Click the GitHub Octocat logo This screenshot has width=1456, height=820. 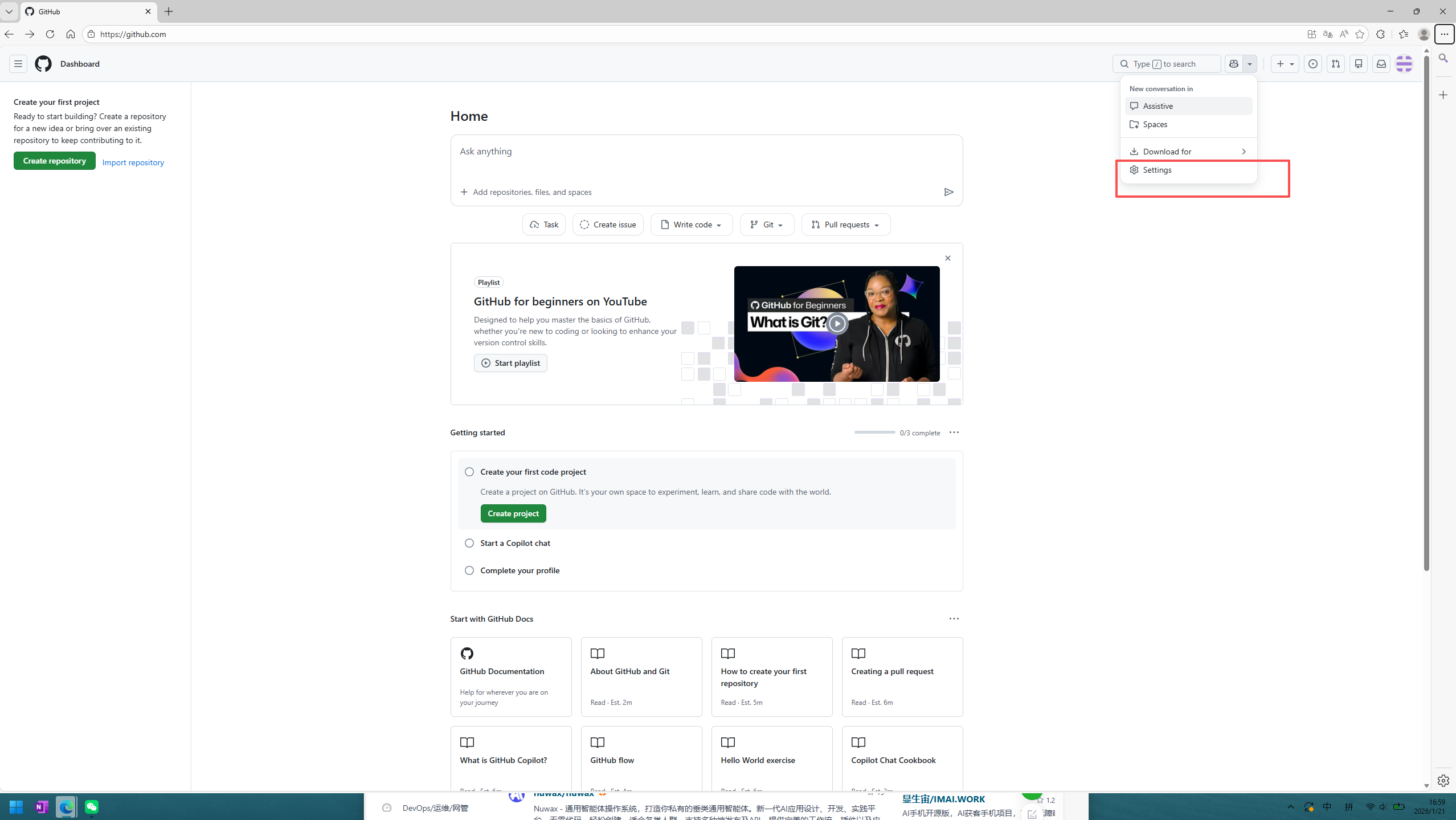[x=43, y=64]
